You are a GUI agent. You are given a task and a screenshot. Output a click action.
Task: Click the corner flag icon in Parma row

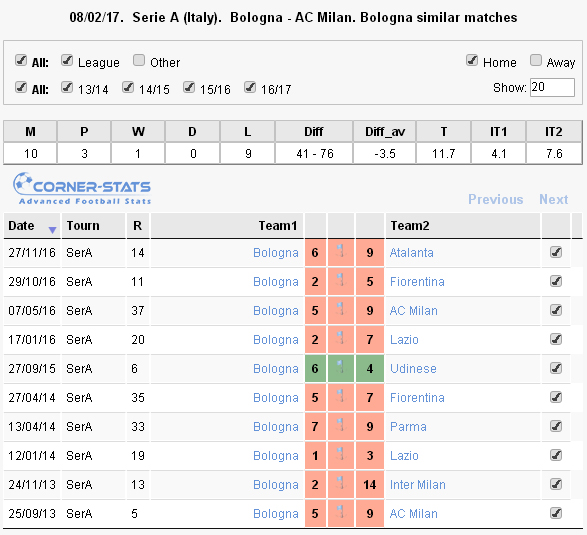click(x=340, y=425)
